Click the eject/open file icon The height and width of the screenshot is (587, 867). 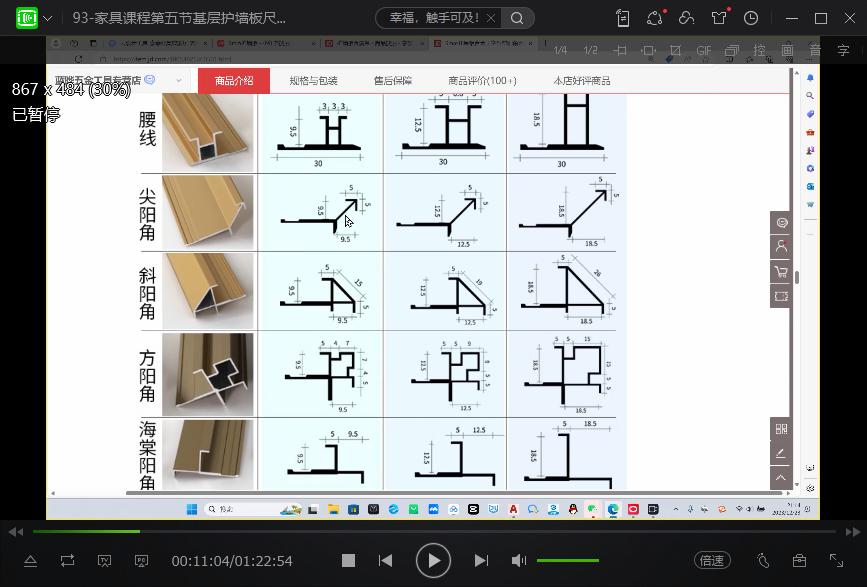[x=30, y=561]
